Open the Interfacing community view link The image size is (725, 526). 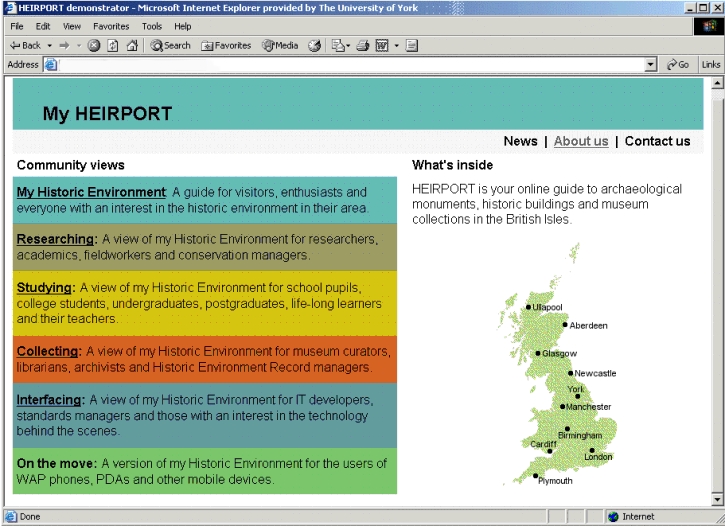(x=49, y=399)
